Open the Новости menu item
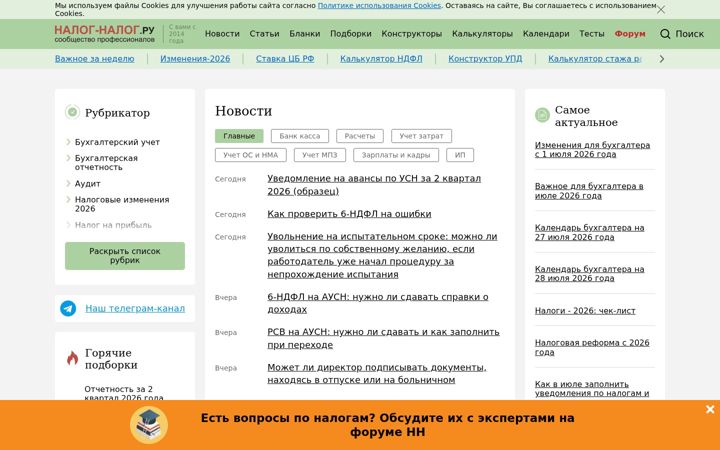The height and width of the screenshot is (450, 720). click(x=222, y=34)
